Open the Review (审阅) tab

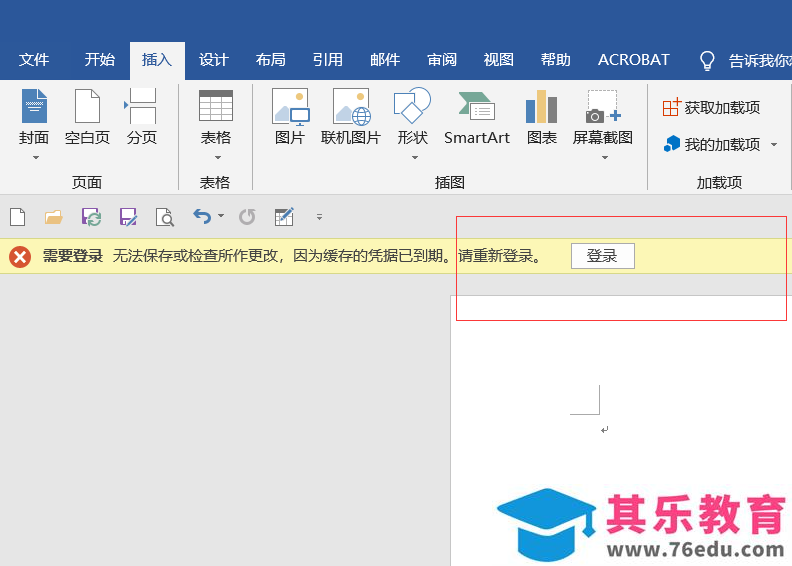[x=442, y=60]
